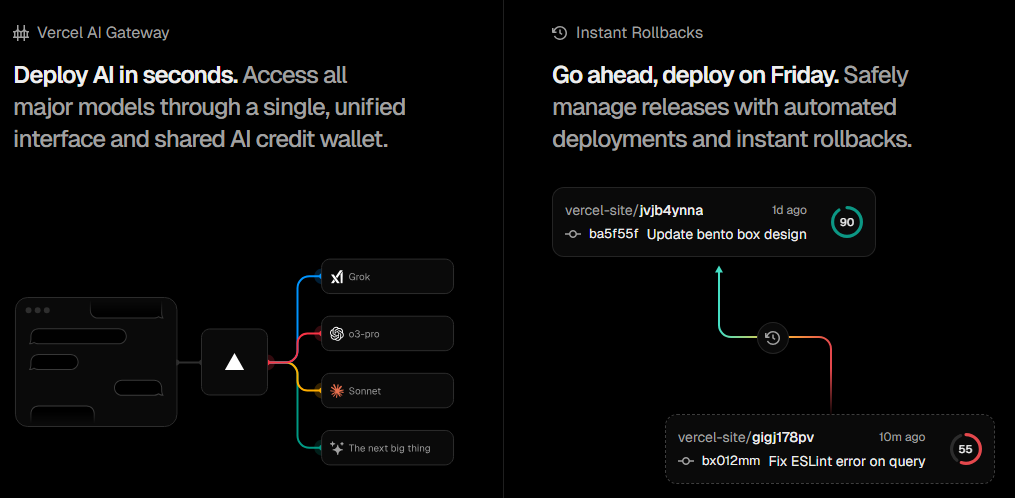Click the OpenAI logo beside o3-pro
This screenshot has width=1015, height=498.
336,334
